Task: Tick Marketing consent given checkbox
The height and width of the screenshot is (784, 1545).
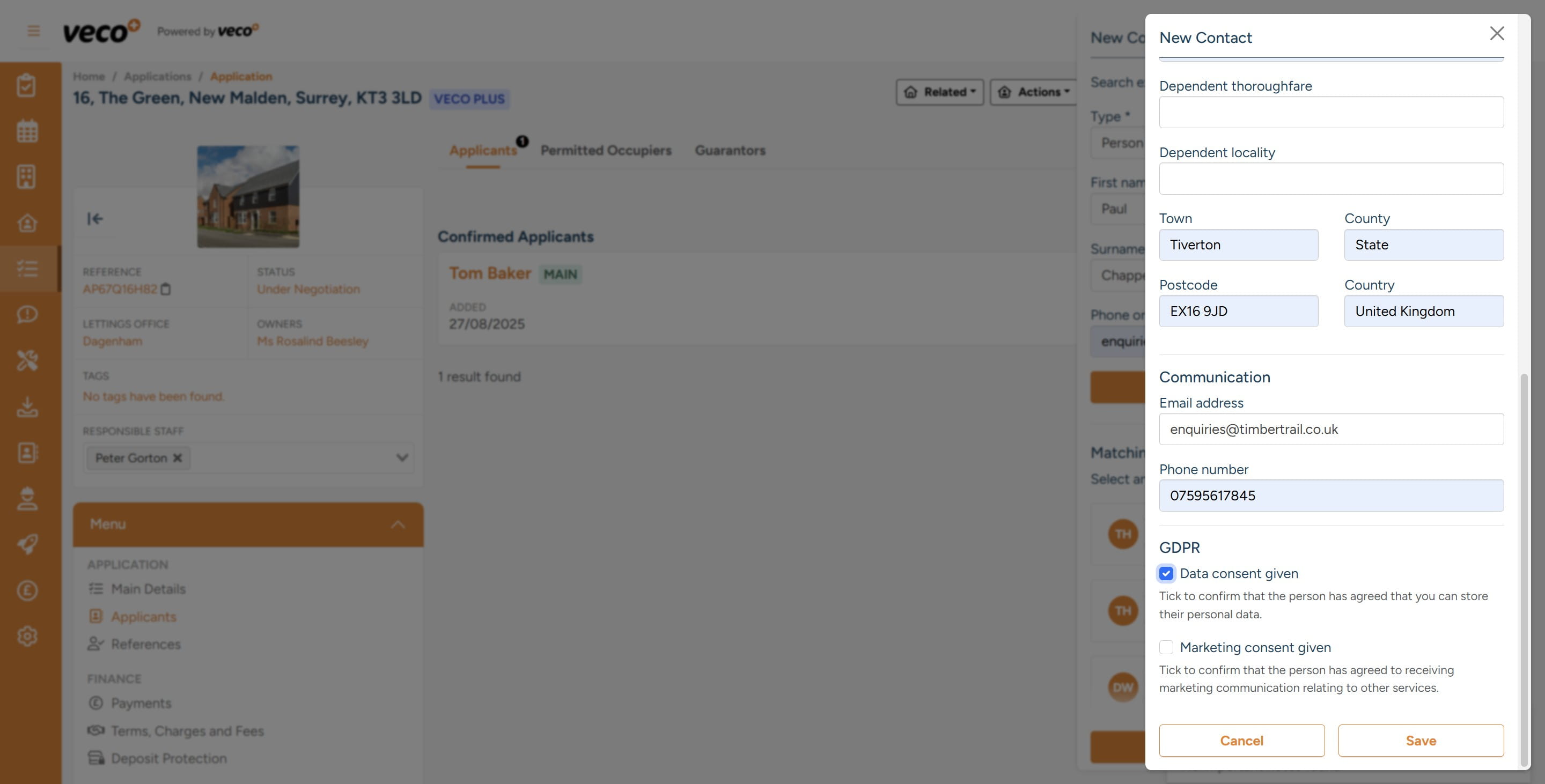Action: coord(1166,647)
